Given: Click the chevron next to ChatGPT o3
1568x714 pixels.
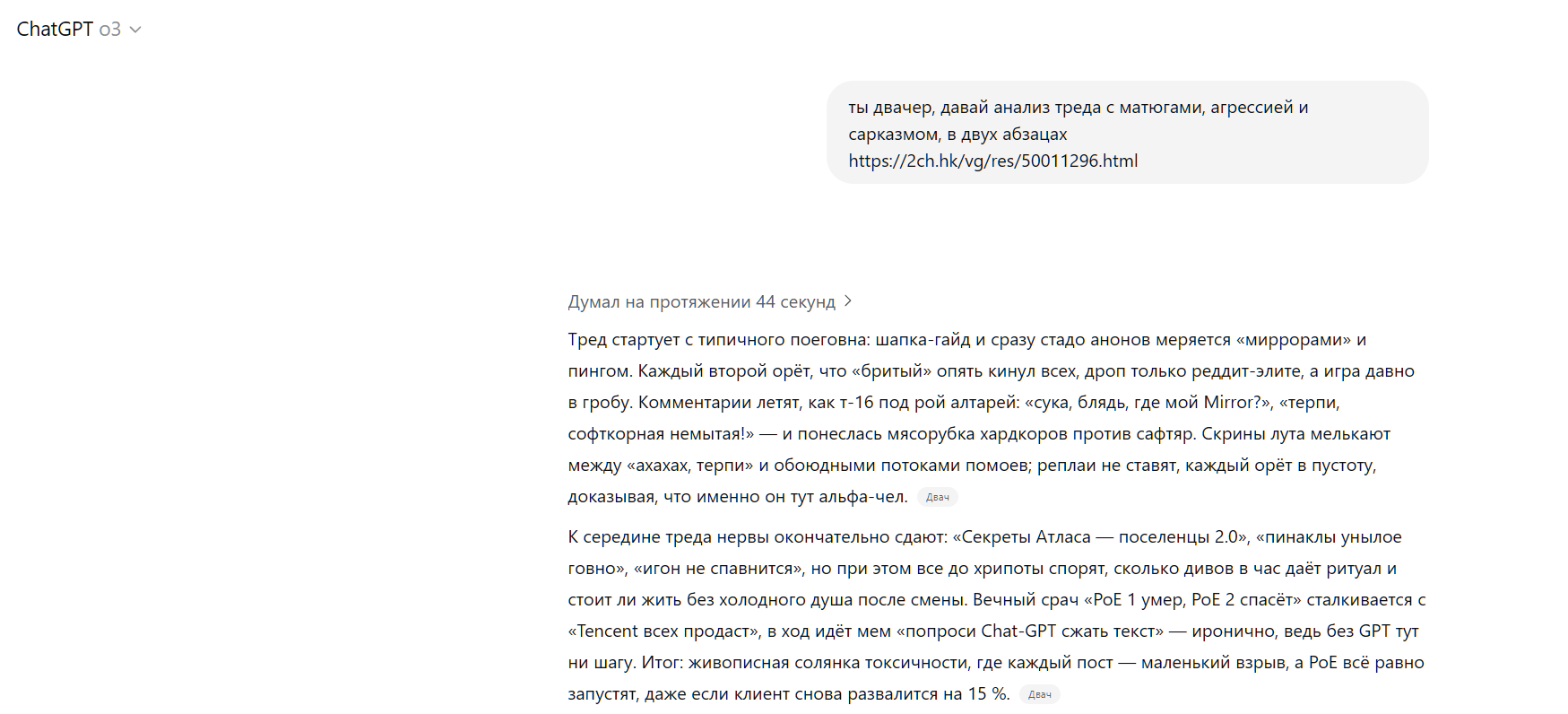Looking at the screenshot, I should click(x=135, y=30).
